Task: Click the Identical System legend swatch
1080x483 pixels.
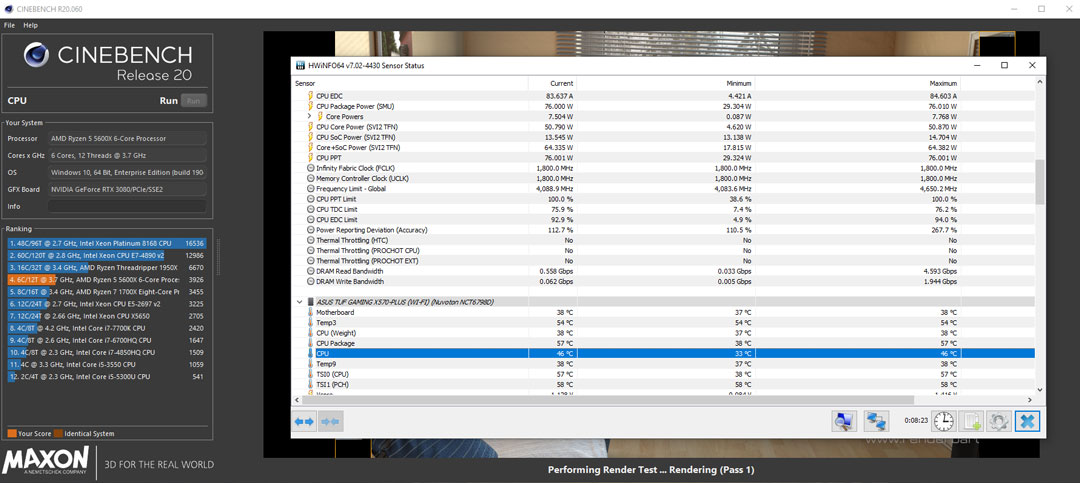Action: tap(59, 433)
